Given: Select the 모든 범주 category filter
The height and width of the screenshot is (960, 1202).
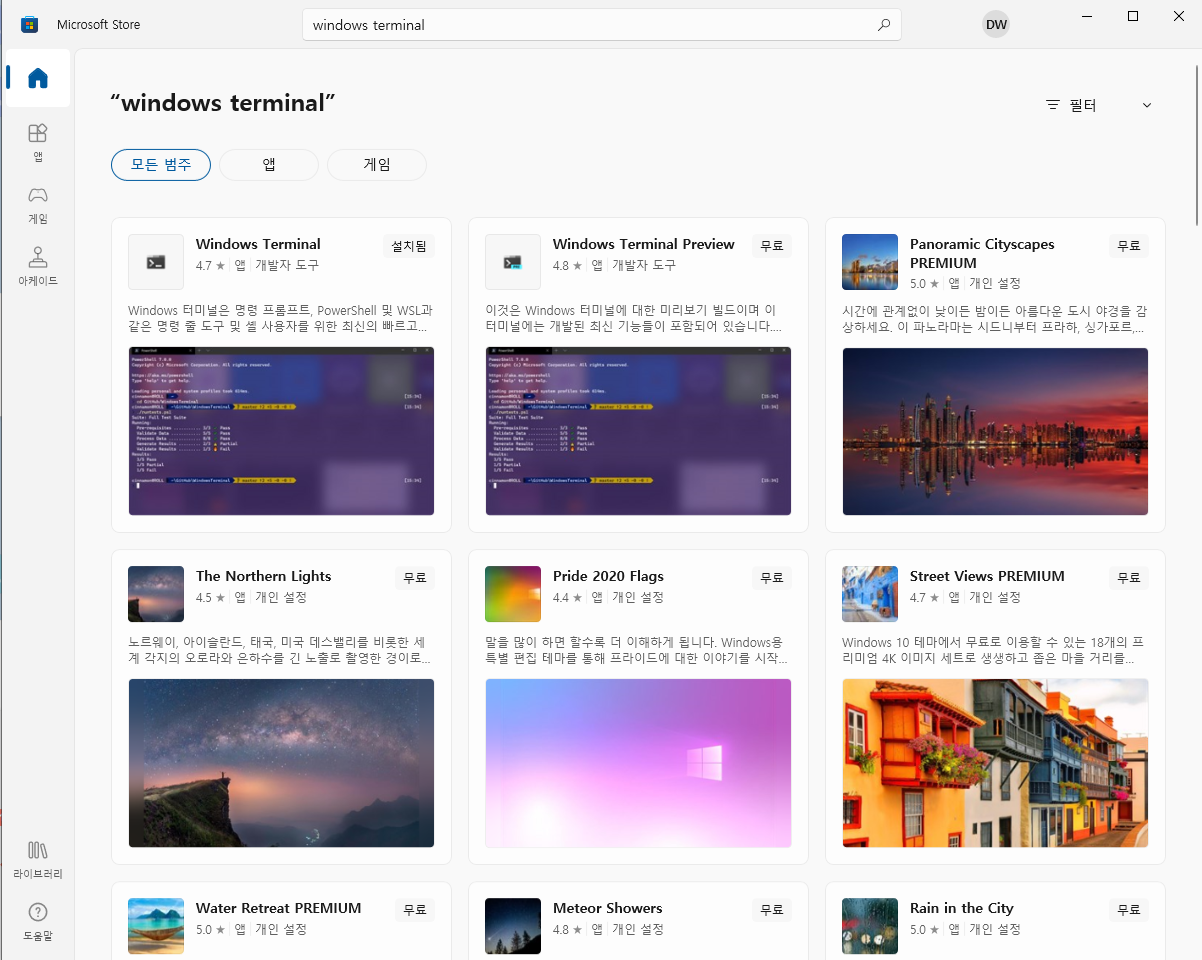Looking at the screenshot, I should click(x=161, y=165).
